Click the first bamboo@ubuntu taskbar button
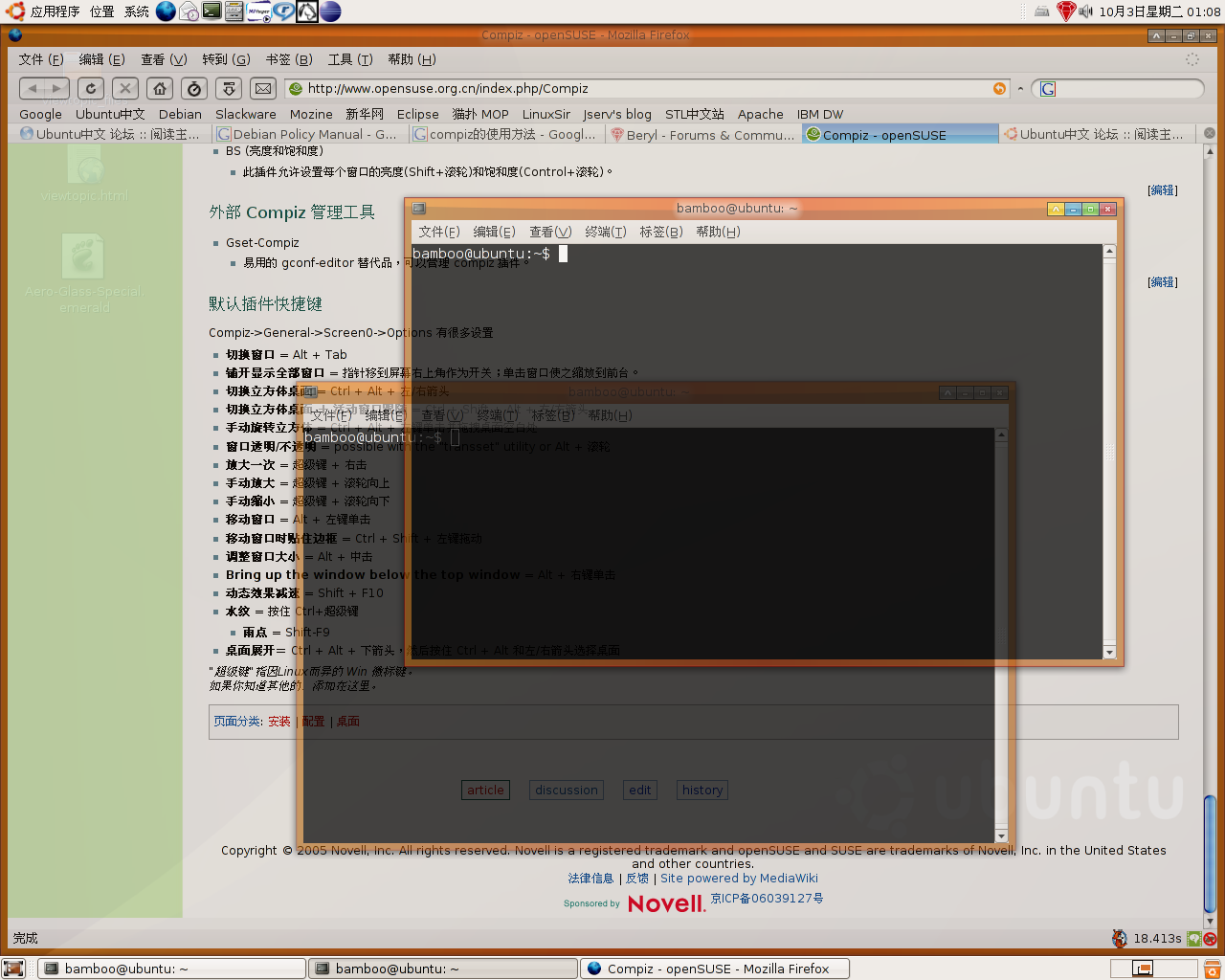 (x=172, y=969)
